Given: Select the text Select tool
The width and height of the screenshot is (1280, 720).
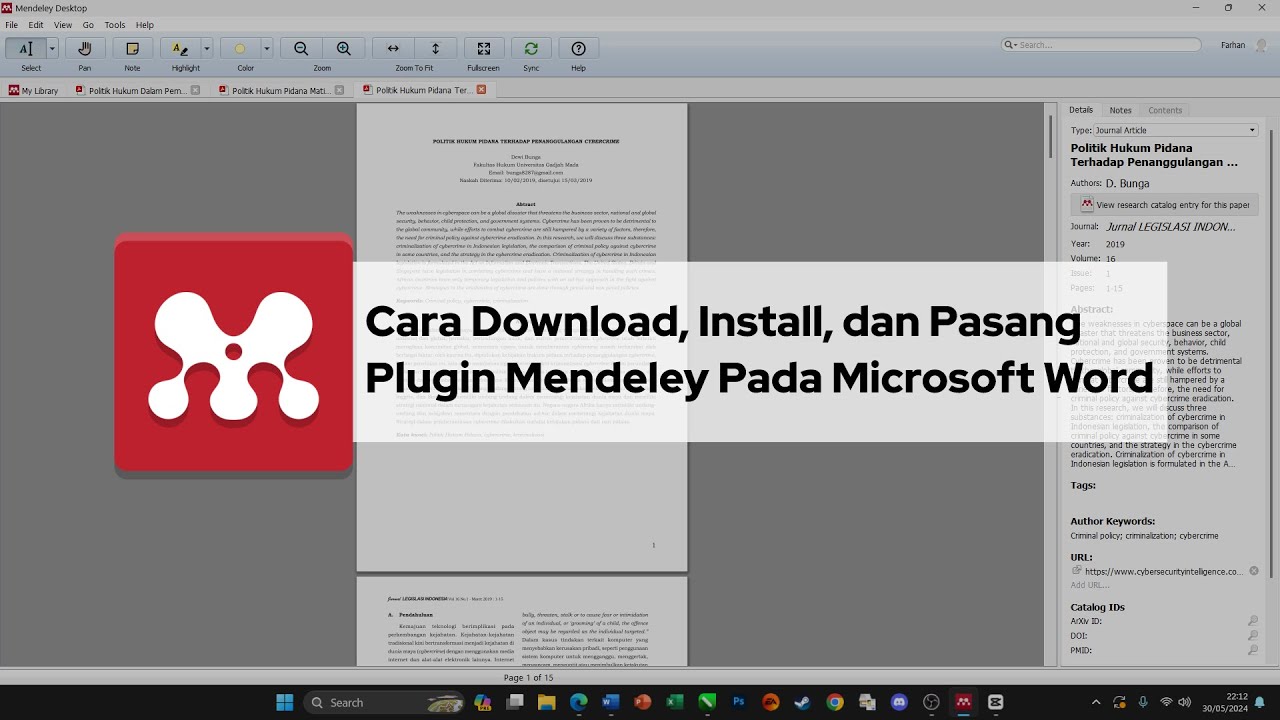Looking at the screenshot, I should [x=26, y=48].
